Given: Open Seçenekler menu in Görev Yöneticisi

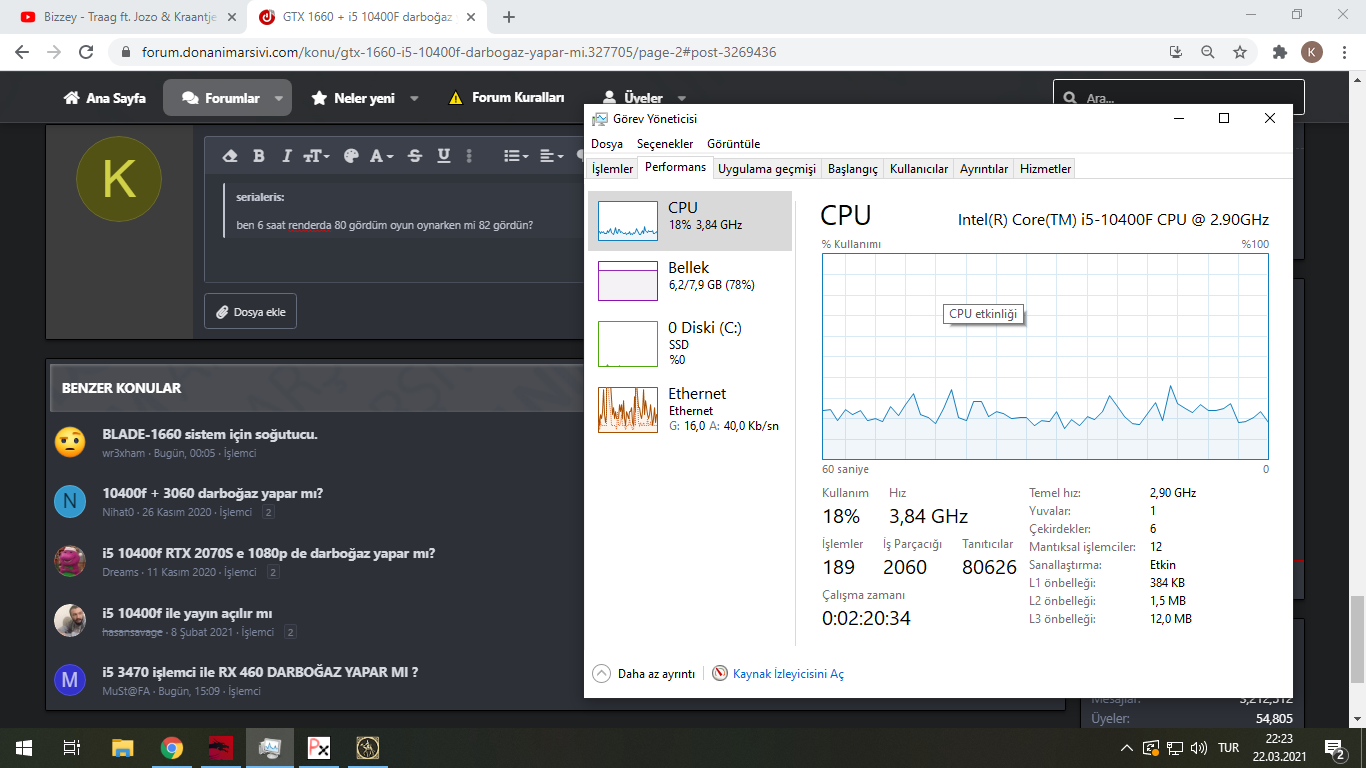Looking at the screenshot, I should (665, 144).
